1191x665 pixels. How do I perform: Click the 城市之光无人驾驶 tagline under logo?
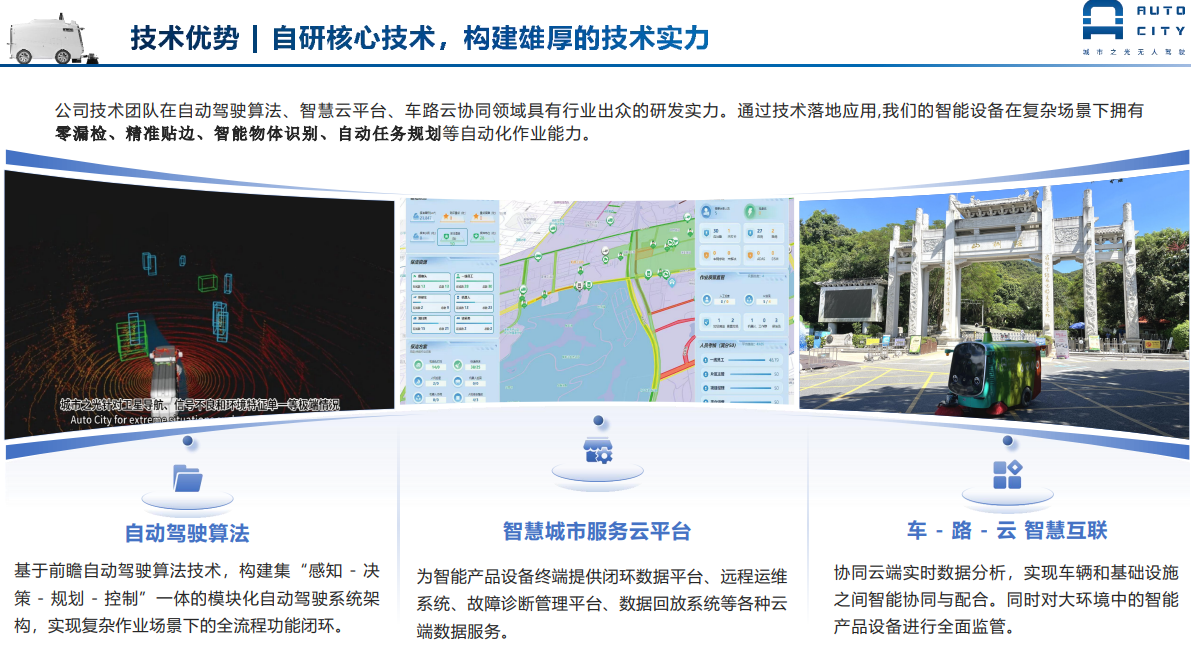(1134, 52)
